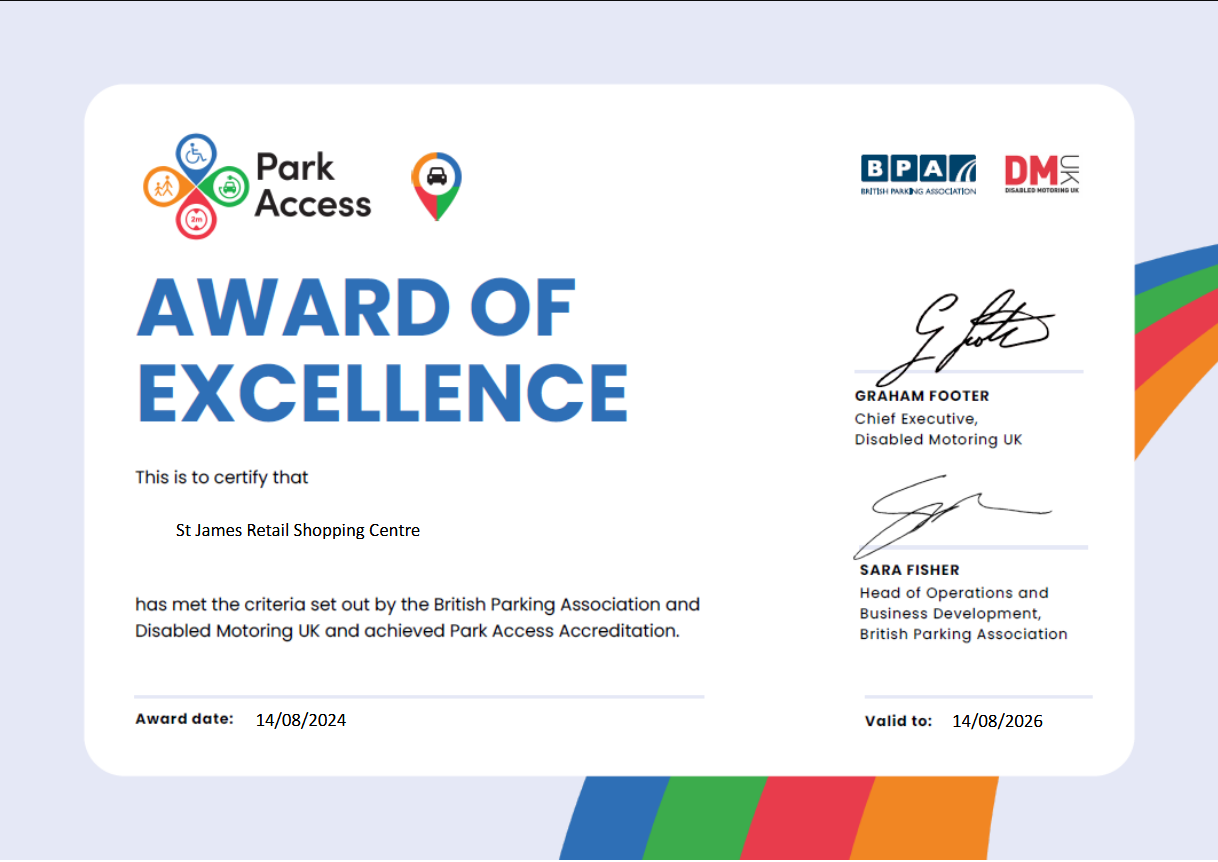Image resolution: width=1218 pixels, height=862 pixels.
Task: Click the valid to date 14/08/2026
Action: coord(997,721)
